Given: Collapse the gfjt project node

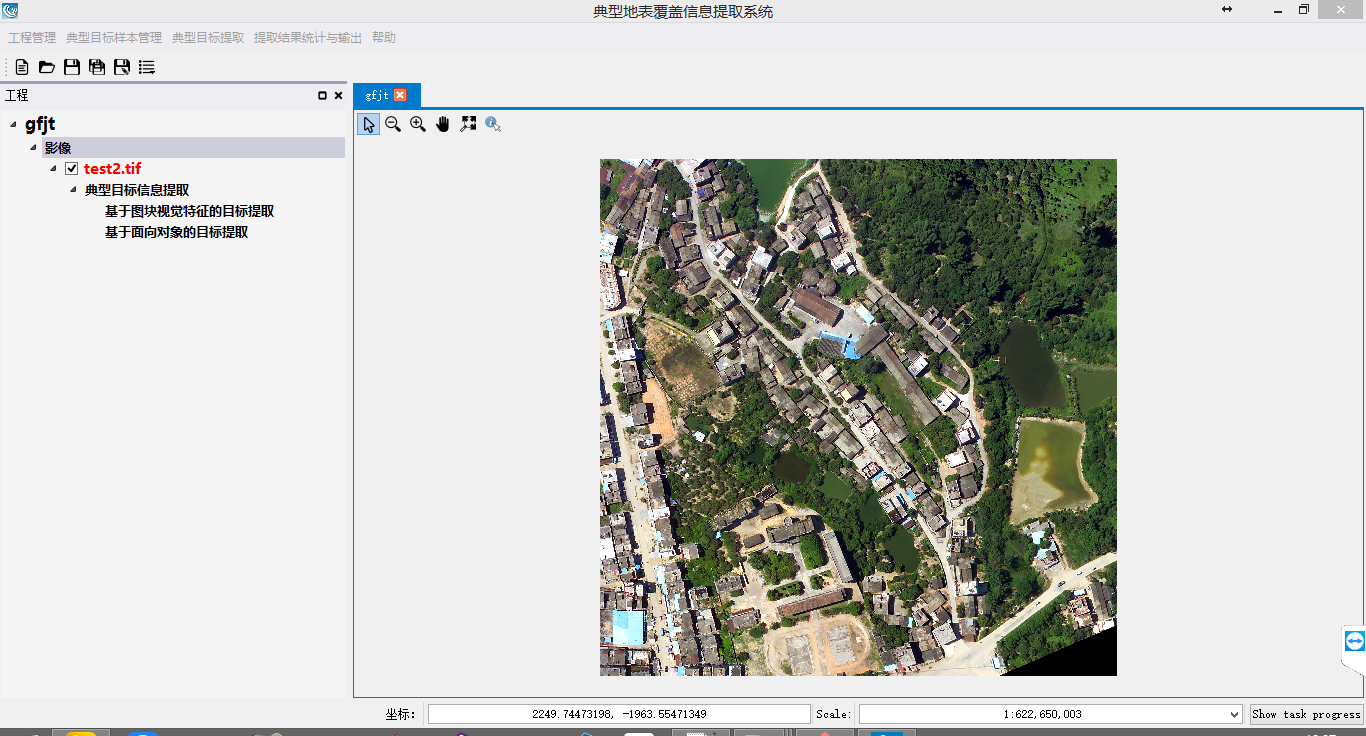Looking at the screenshot, I should point(13,125).
